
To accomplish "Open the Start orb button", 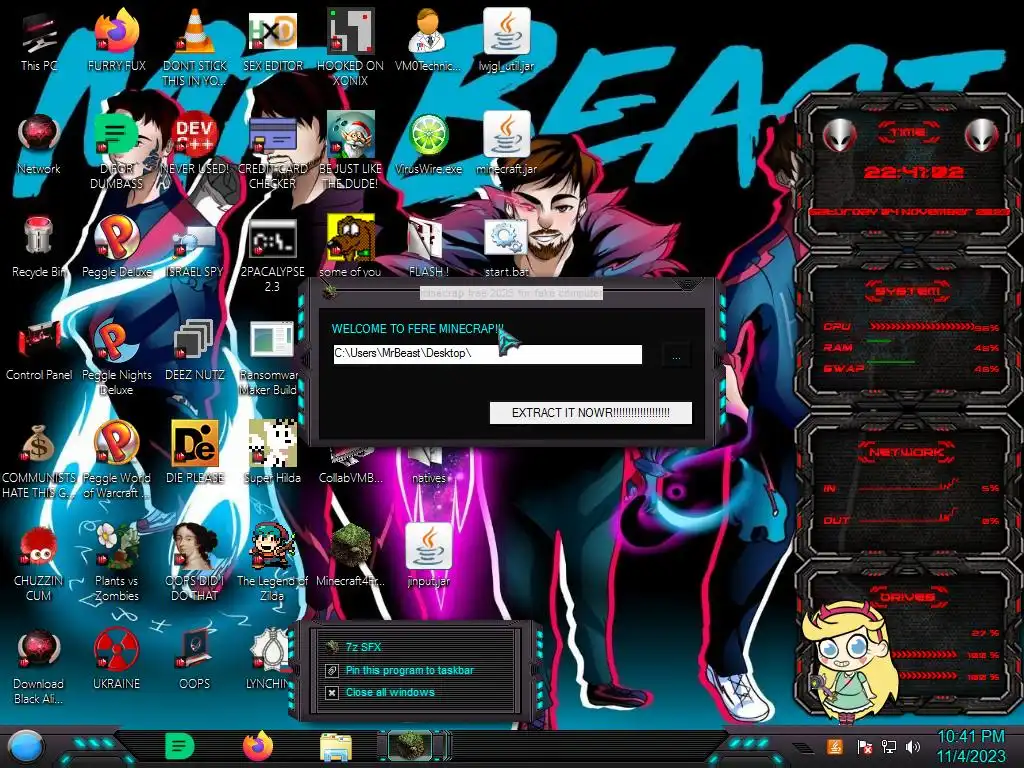I will click(25, 746).
